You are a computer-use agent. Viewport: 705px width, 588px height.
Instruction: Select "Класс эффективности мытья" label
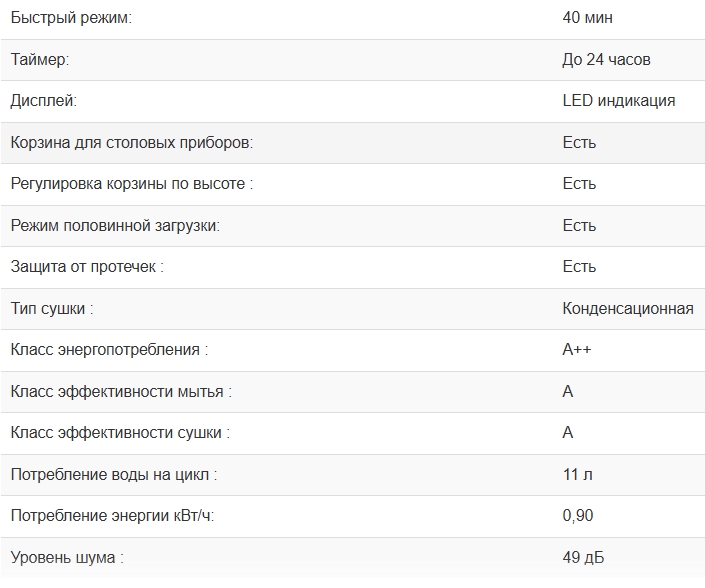pyautogui.click(x=121, y=392)
